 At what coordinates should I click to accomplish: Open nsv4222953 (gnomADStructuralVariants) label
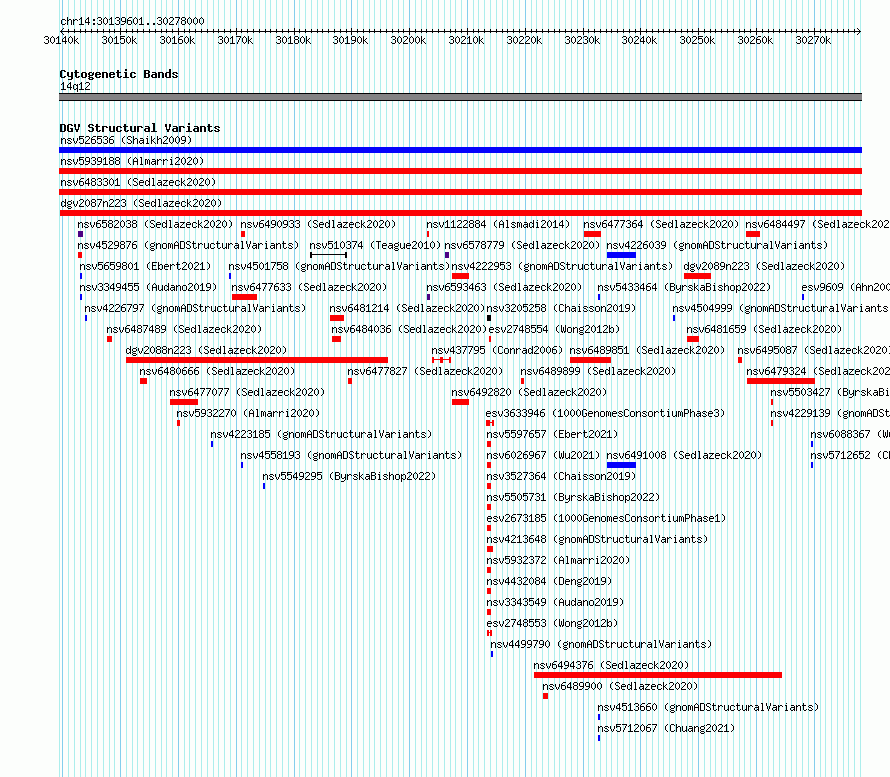point(562,266)
